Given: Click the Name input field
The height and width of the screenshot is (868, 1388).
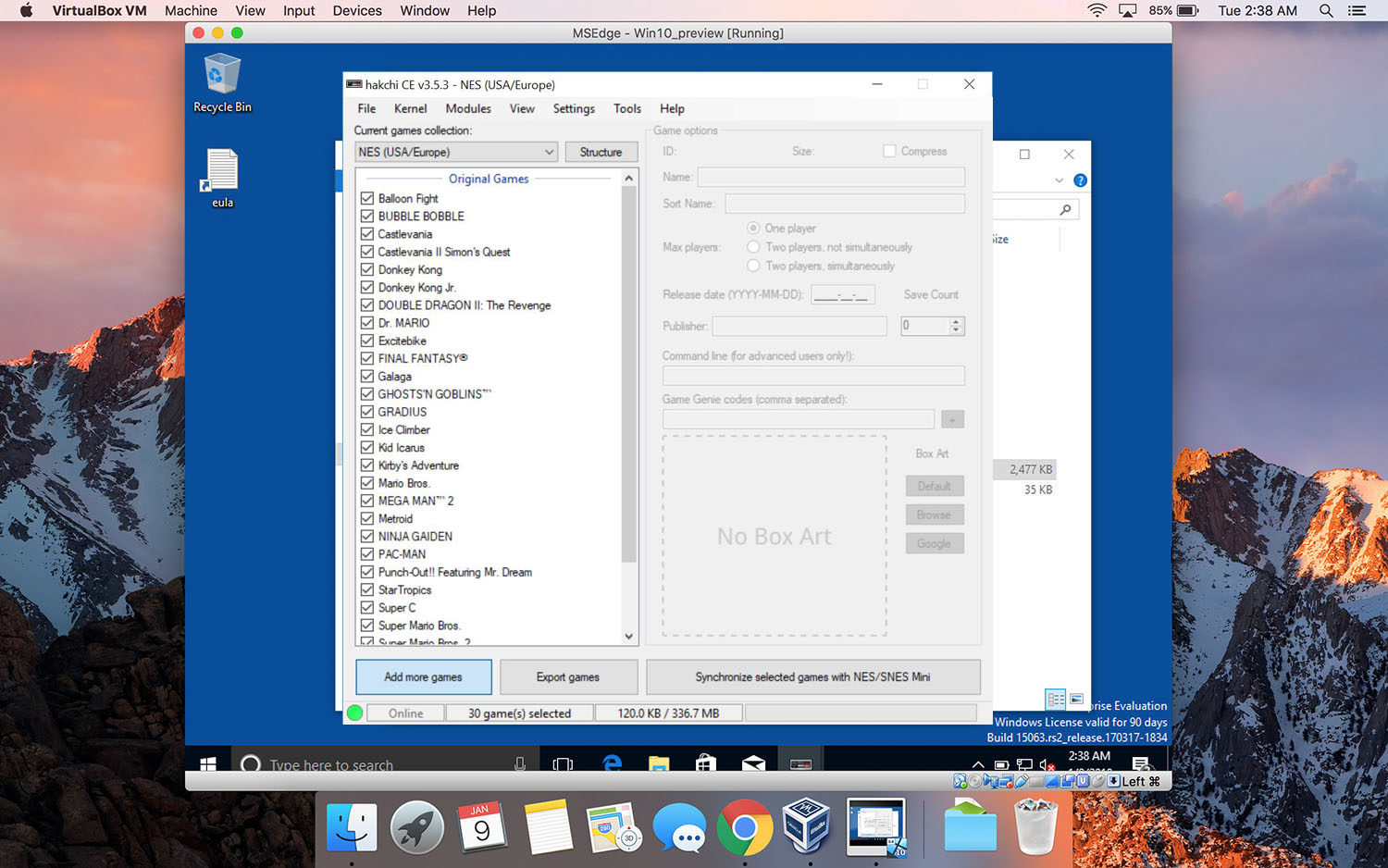Looking at the screenshot, I should click(831, 177).
